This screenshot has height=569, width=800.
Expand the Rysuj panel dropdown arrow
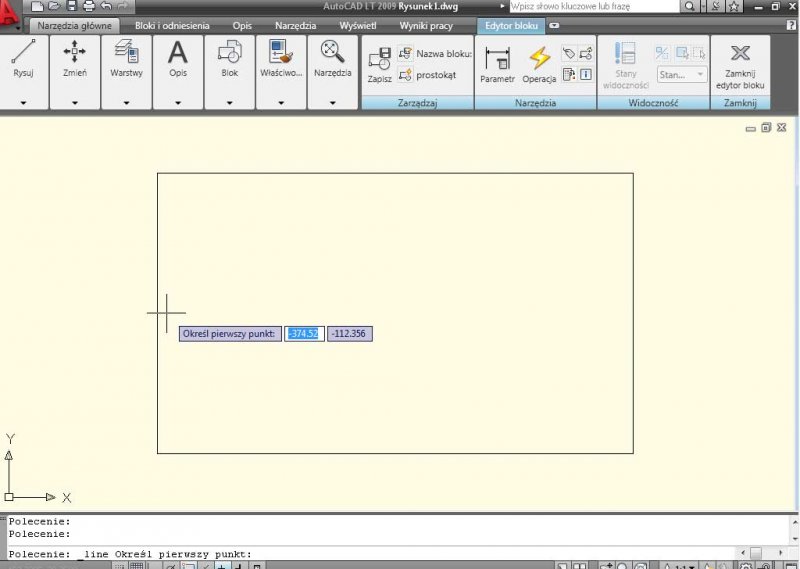[24, 102]
